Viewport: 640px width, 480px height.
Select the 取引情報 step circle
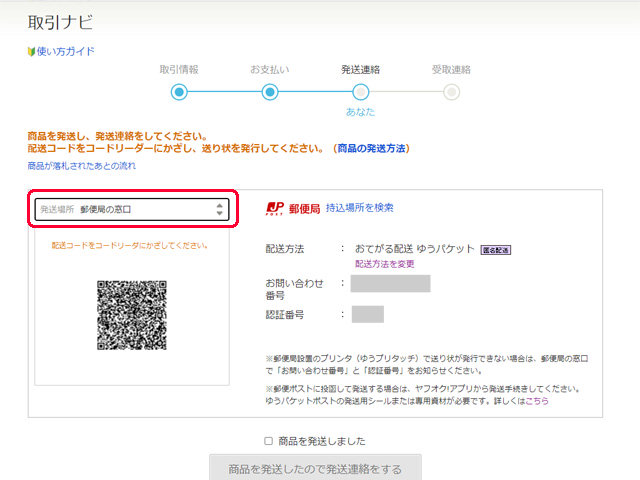tap(179, 92)
